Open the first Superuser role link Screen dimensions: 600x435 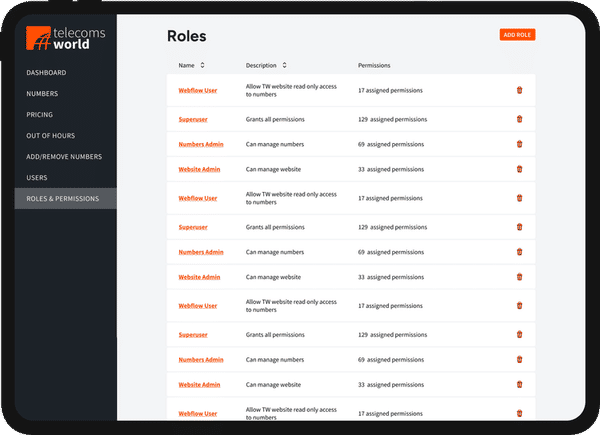coord(192,119)
